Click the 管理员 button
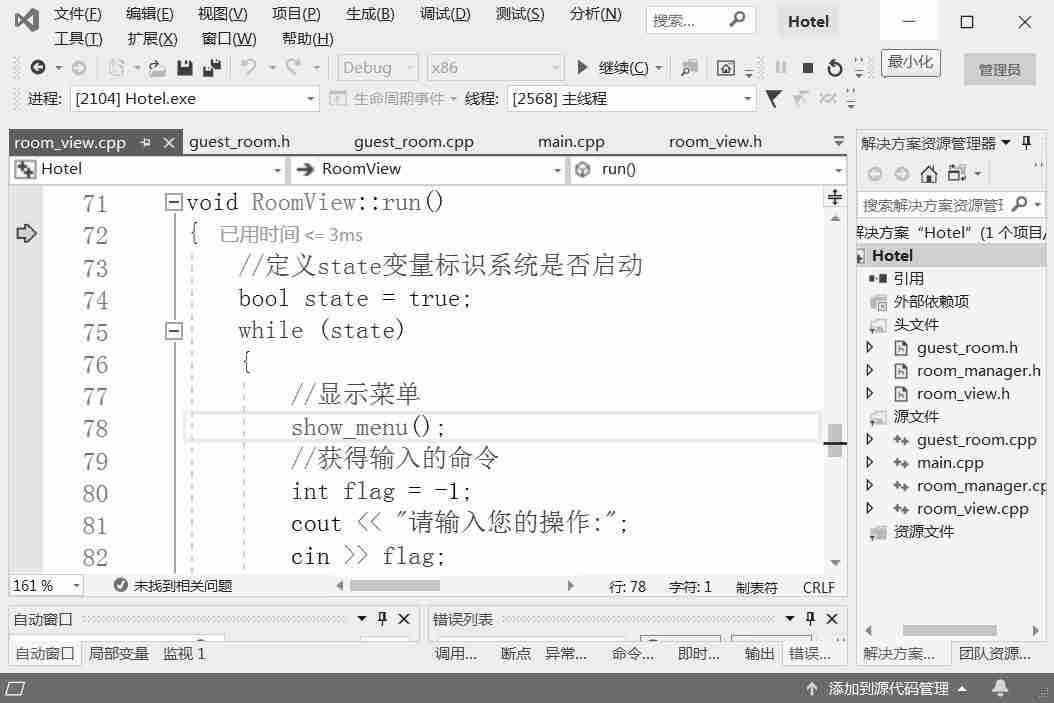1054x703 pixels. coord(999,69)
